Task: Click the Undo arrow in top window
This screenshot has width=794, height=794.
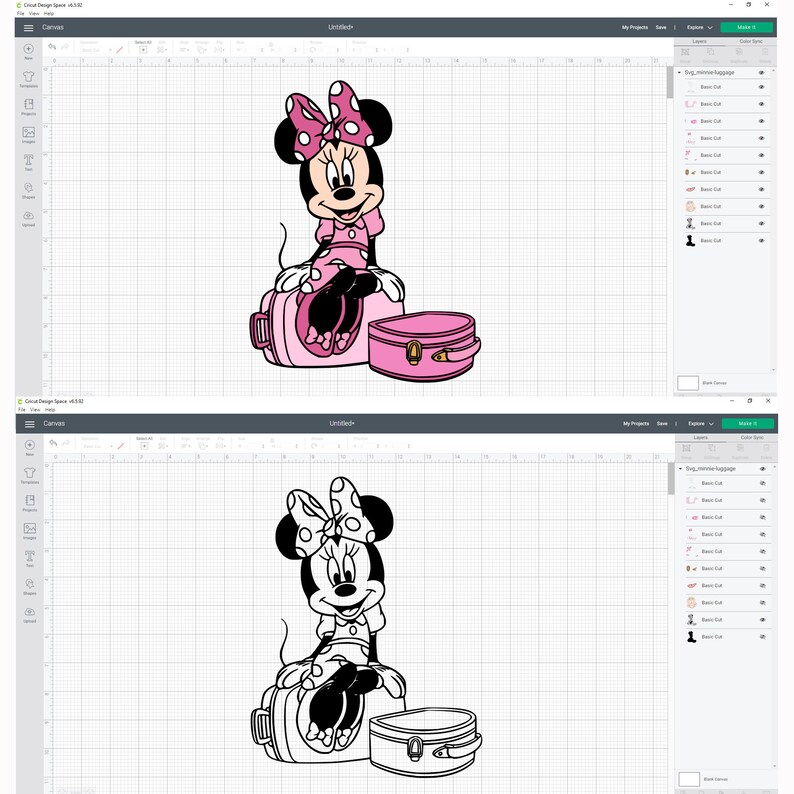Action: tap(52, 47)
